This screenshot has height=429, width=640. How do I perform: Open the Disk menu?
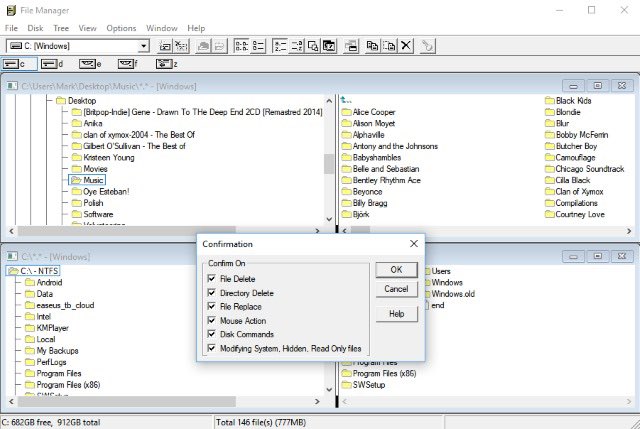click(x=35, y=28)
